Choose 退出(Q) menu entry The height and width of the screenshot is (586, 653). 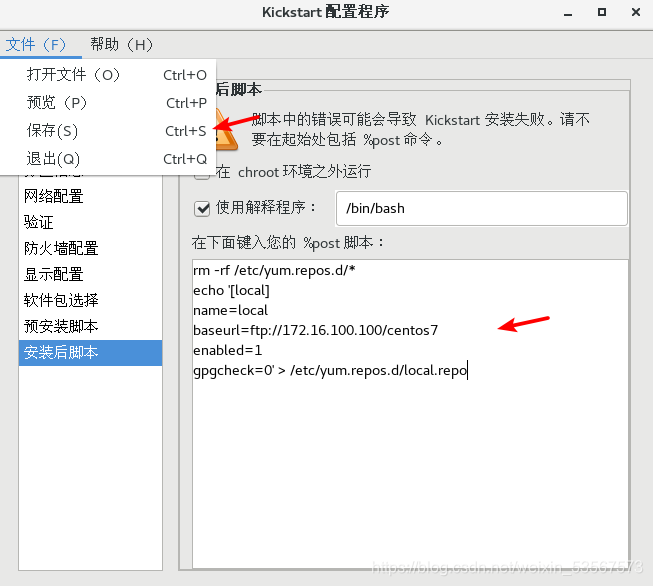108,159
